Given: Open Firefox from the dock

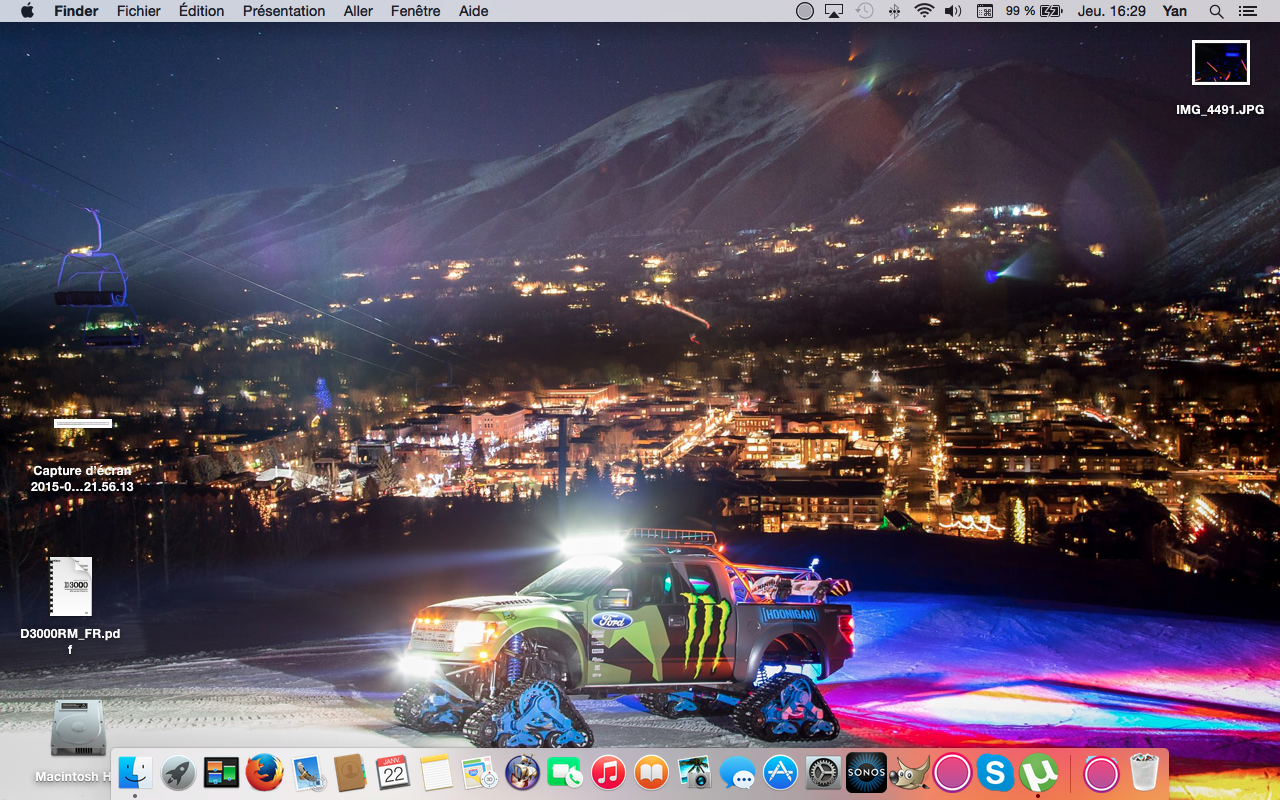Looking at the screenshot, I should [x=265, y=772].
